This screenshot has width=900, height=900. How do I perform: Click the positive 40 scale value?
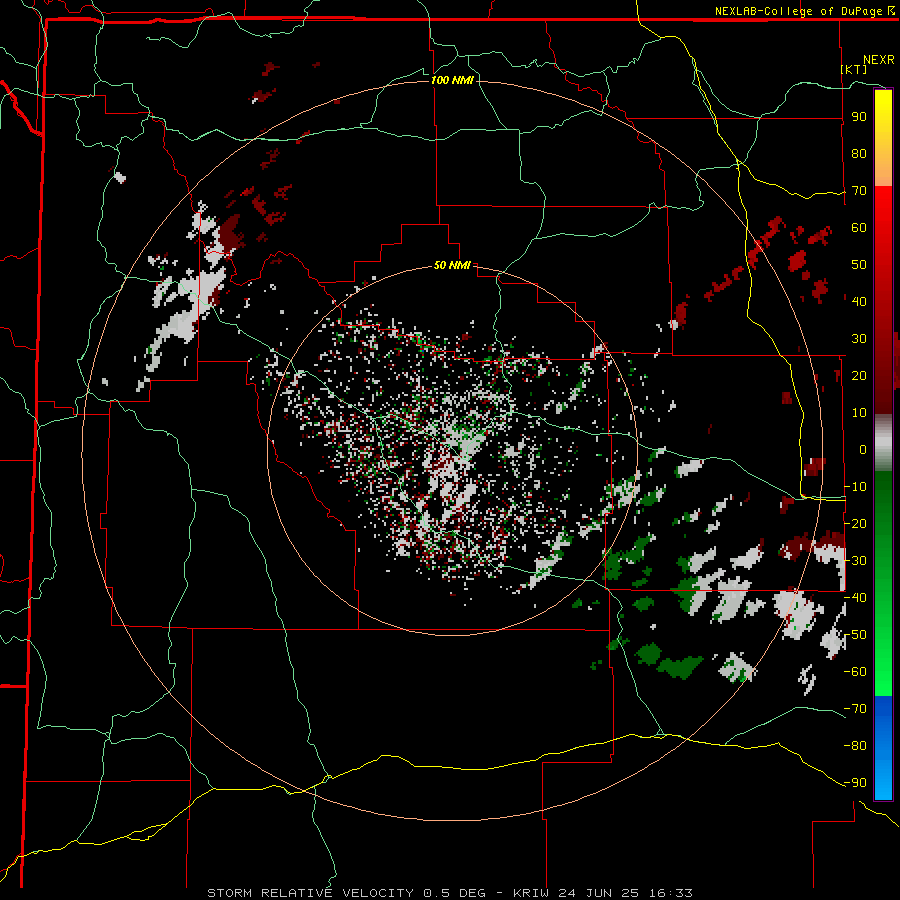(859, 301)
